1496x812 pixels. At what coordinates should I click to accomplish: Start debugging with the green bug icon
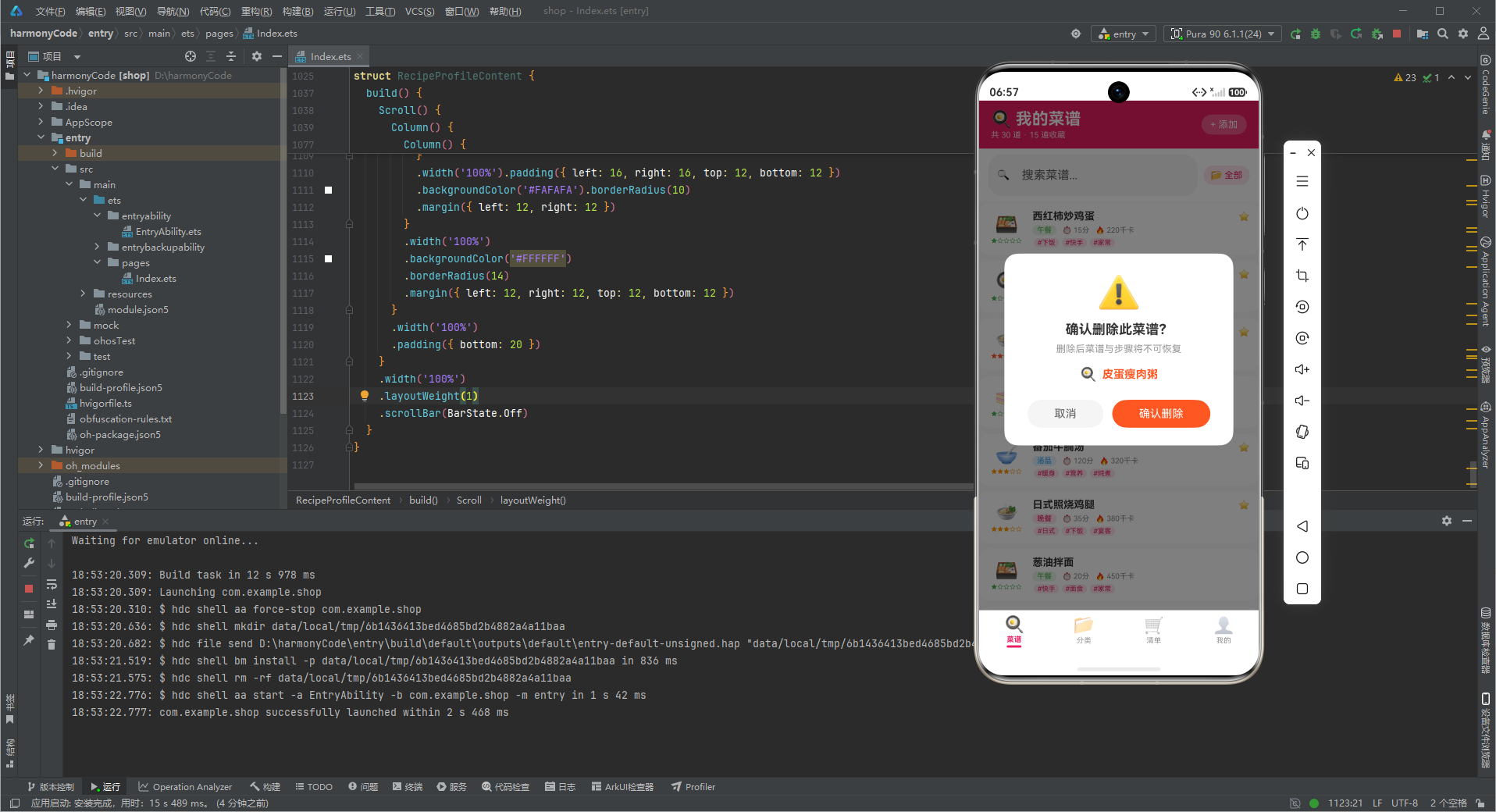pos(1316,34)
